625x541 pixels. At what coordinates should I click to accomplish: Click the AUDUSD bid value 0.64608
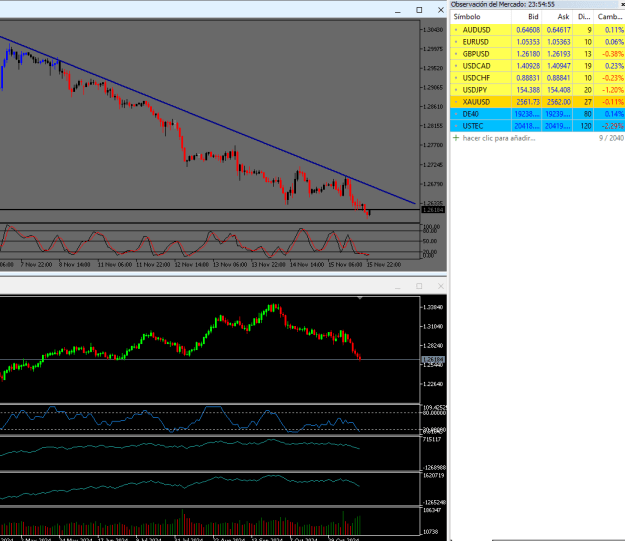(x=528, y=30)
